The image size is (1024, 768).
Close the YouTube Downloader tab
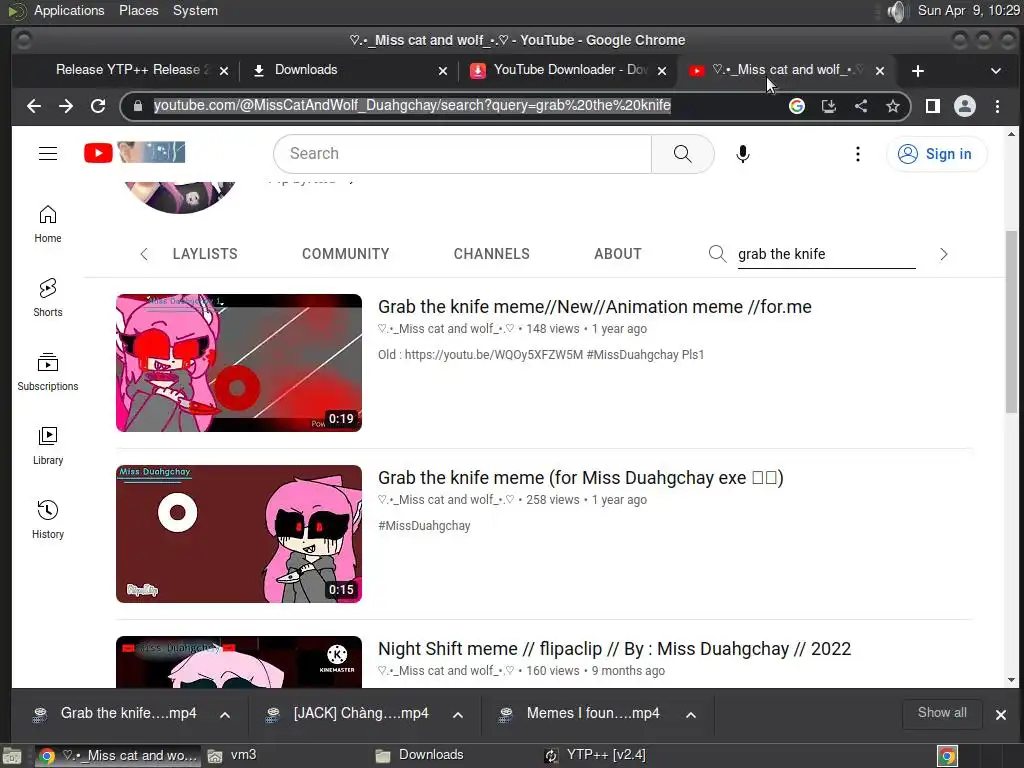662,71
